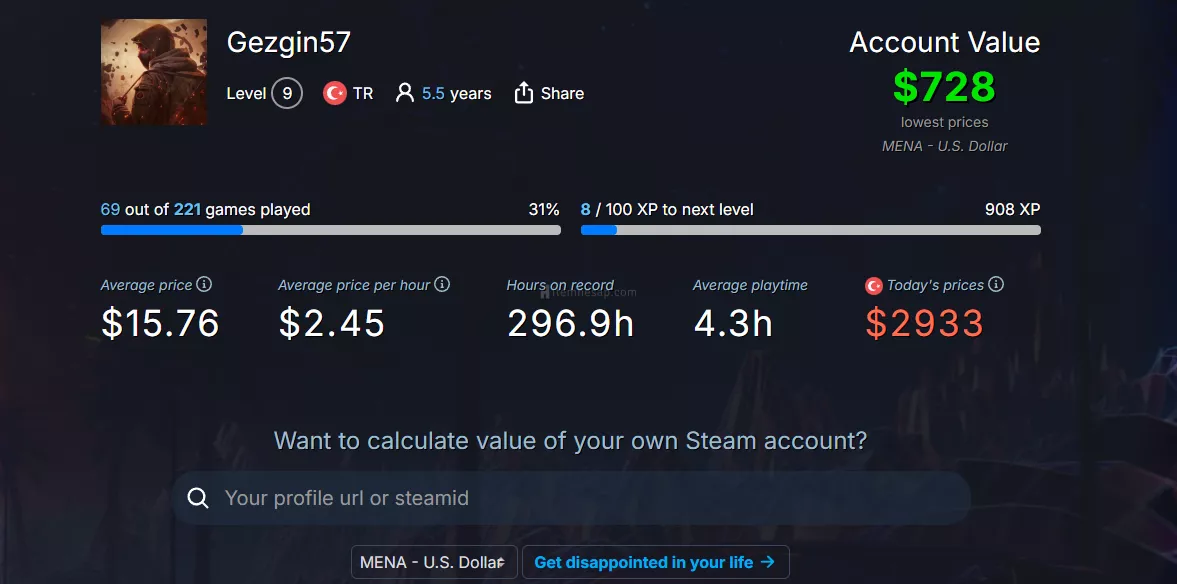This screenshot has height=584, width=1177.
Task: Click the games played progress bar
Action: (x=330, y=230)
